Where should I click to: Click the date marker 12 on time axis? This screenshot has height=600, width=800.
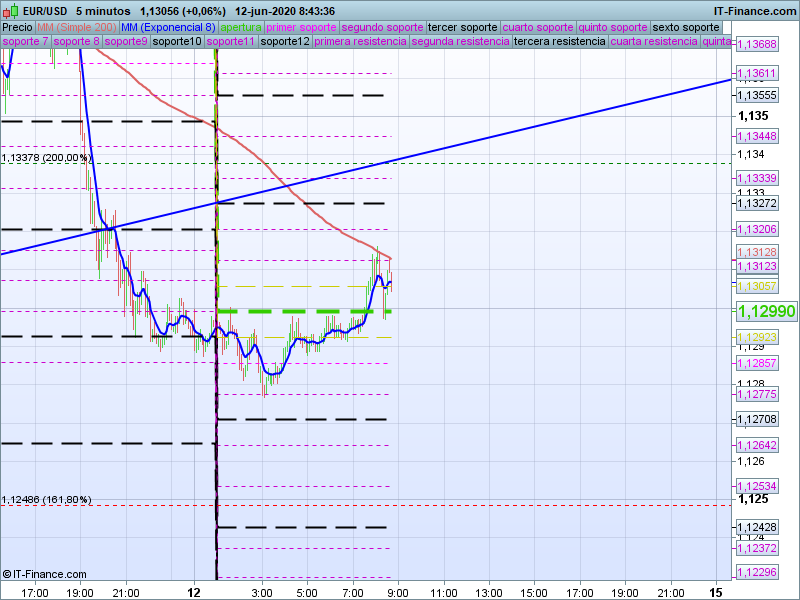pyautogui.click(x=195, y=592)
